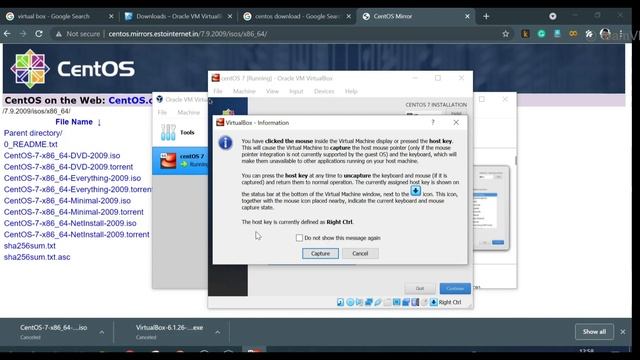Viewport: 640px width, 360px height.
Task: Click CentOS-7-x86_64-DVD-2009.torrent link
Action: pyautogui.click(x=68, y=167)
